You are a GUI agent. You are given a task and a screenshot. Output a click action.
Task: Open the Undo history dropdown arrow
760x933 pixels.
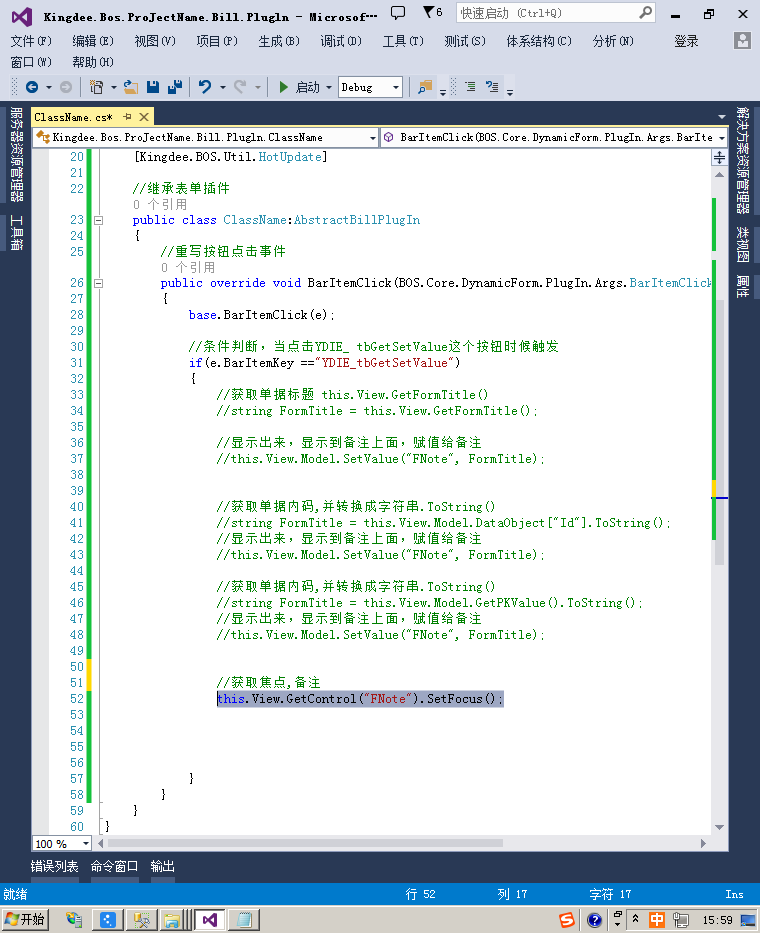223,87
